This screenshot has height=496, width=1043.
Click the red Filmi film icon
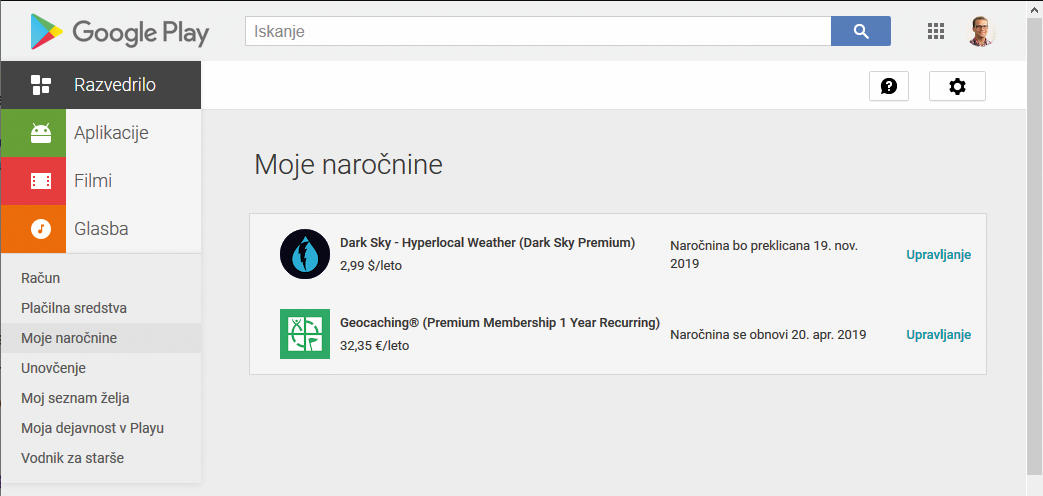pyautogui.click(x=33, y=181)
